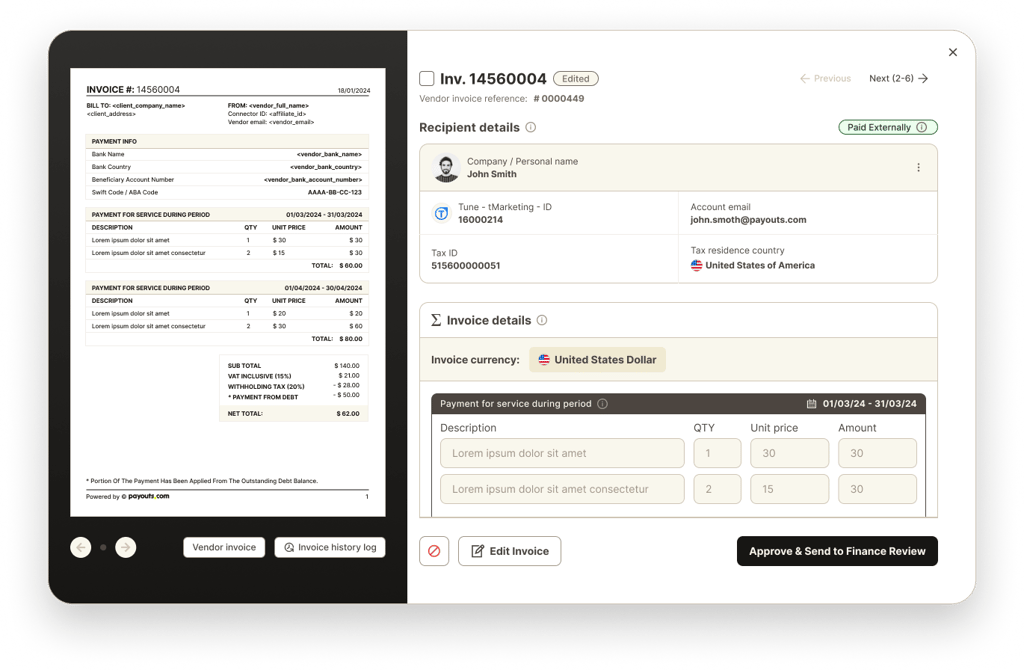
Task: Open the Invoice history log
Action: [330, 547]
